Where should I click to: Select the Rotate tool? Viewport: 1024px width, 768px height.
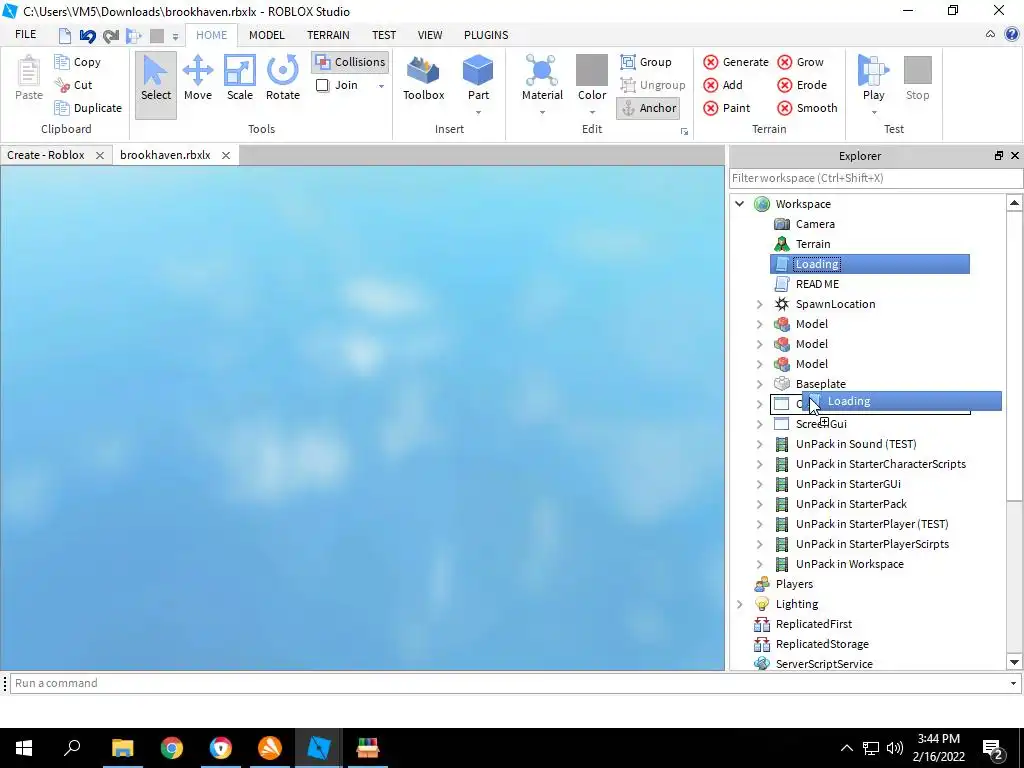click(283, 78)
